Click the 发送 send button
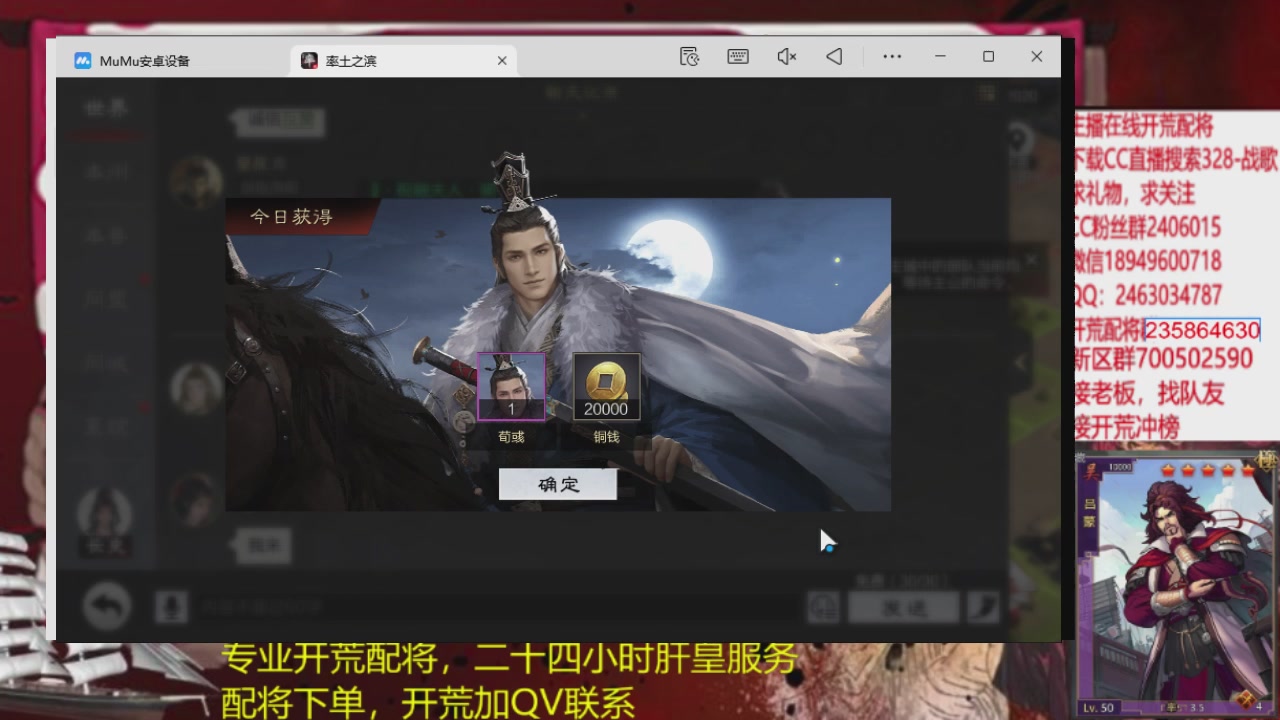The width and height of the screenshot is (1280, 720). tap(903, 606)
